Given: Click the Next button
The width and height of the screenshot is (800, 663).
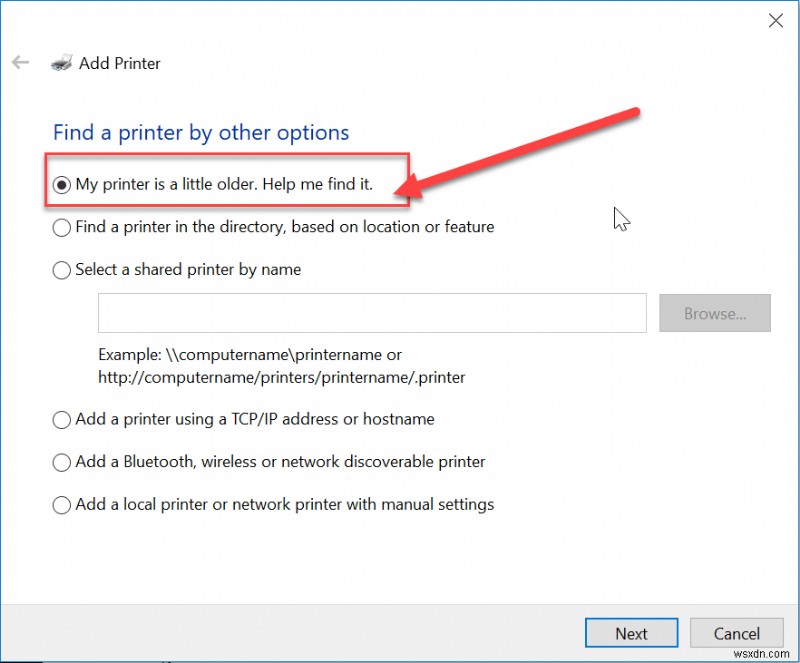Looking at the screenshot, I should click(631, 632).
